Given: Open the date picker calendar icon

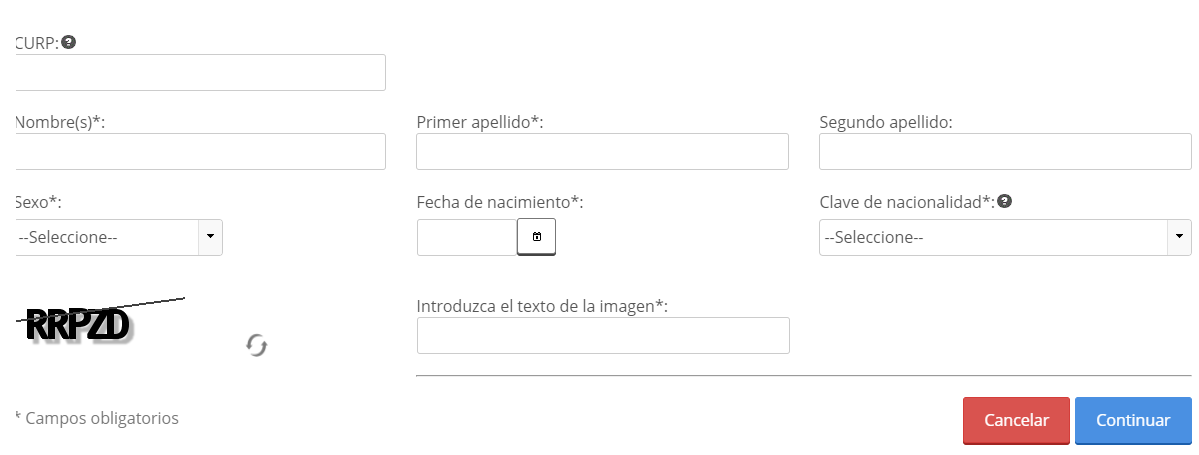Looking at the screenshot, I should (x=536, y=237).
